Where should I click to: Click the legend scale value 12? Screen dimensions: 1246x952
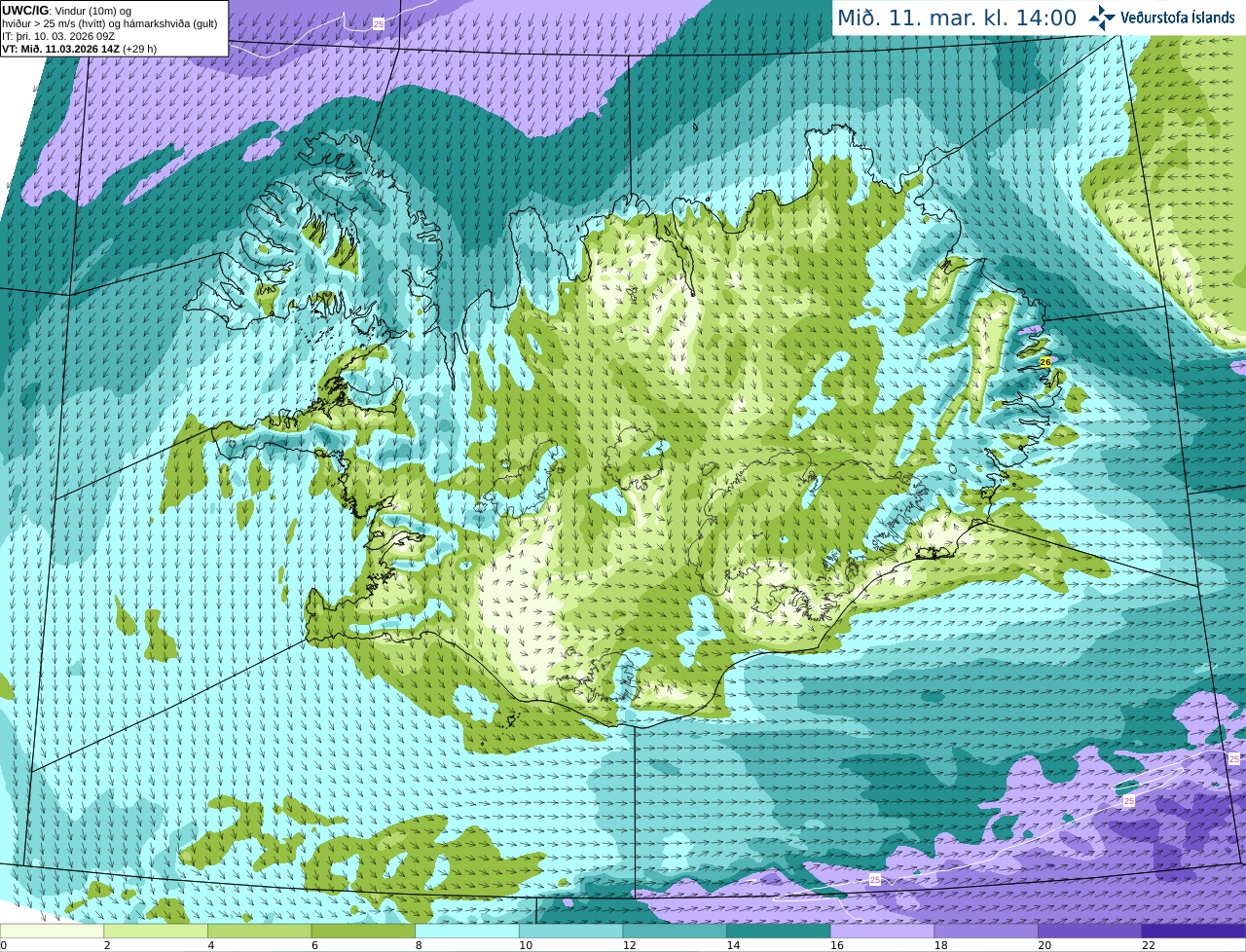pos(630,945)
